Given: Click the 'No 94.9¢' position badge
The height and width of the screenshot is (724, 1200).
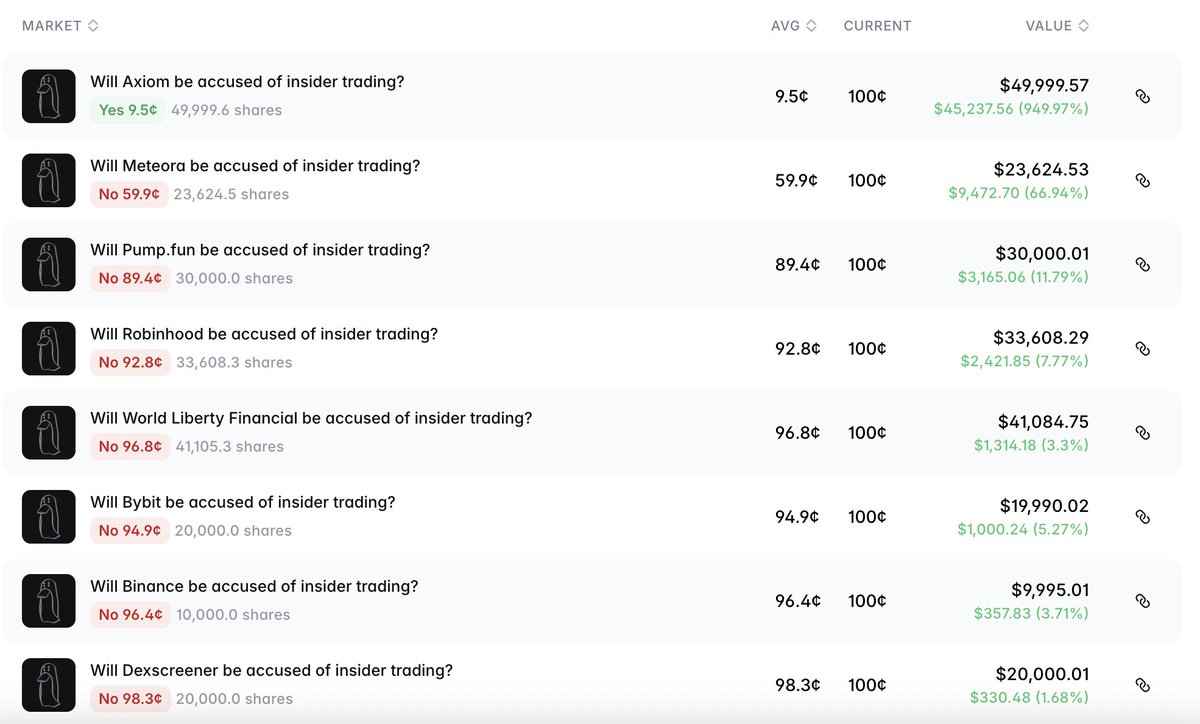Looking at the screenshot, I should tap(130, 530).
